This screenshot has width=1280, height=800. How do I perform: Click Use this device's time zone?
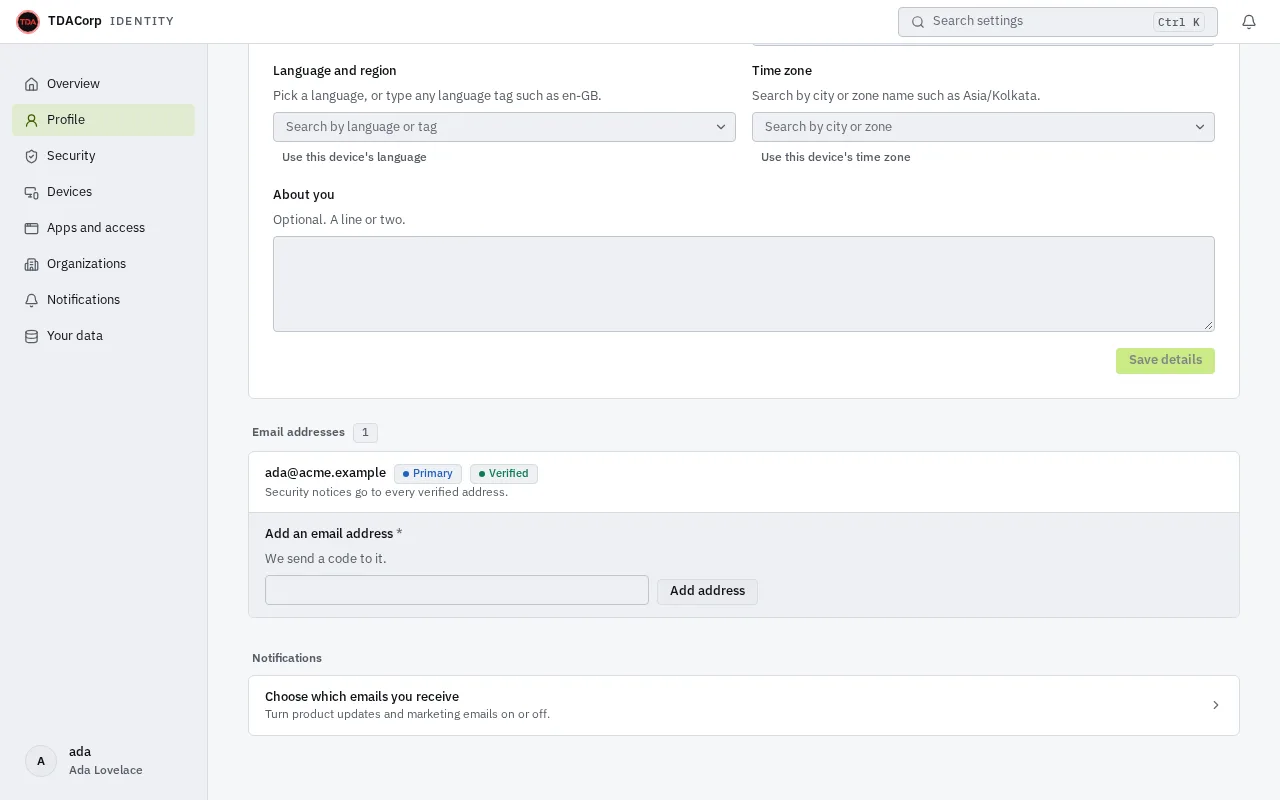click(835, 157)
